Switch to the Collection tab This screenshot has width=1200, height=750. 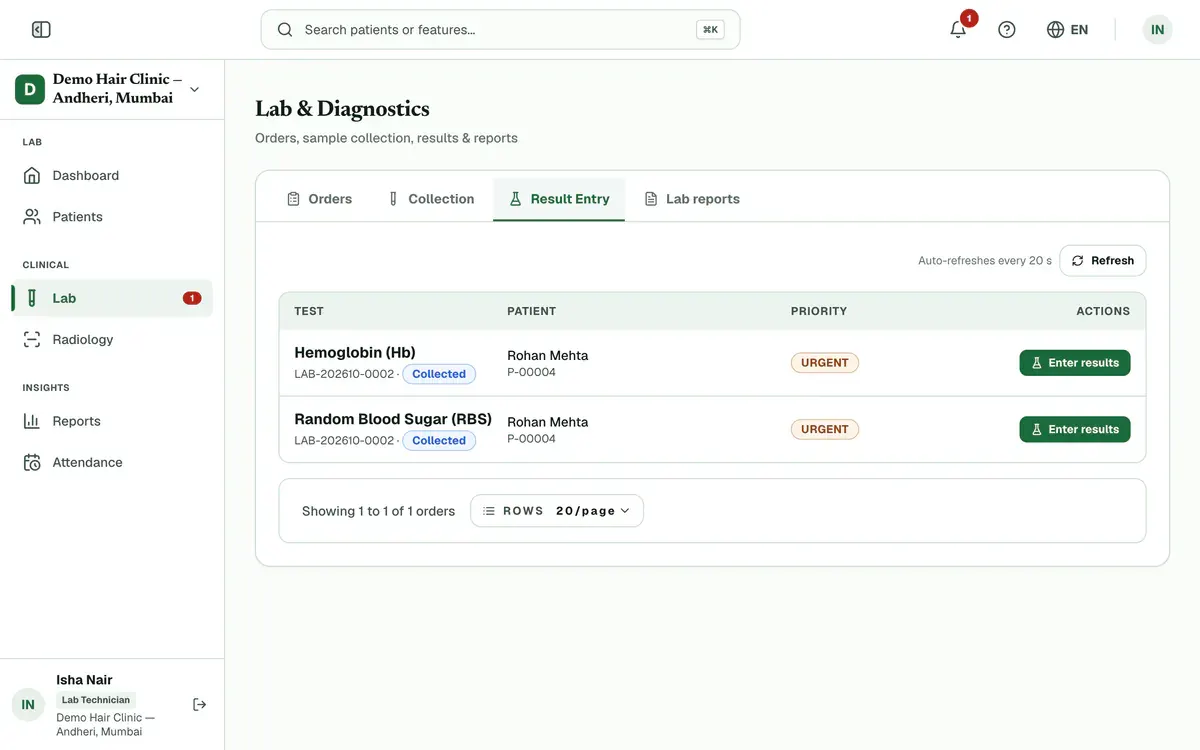click(x=430, y=199)
